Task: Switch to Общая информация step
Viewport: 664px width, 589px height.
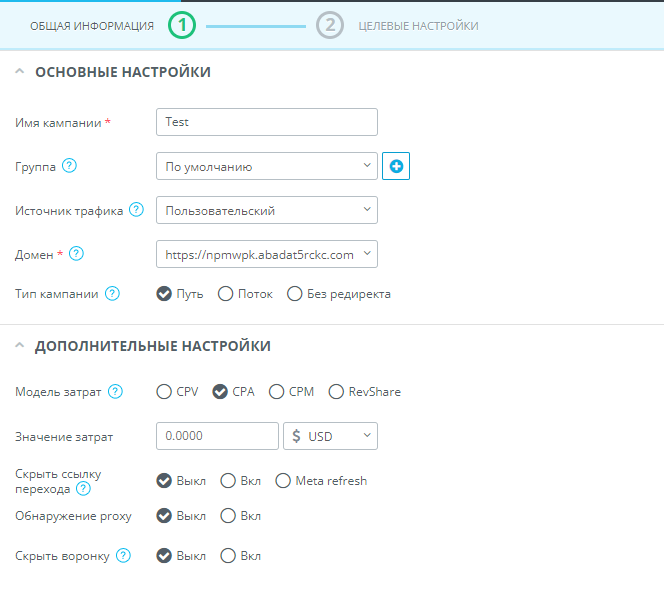Action: click(x=92, y=25)
